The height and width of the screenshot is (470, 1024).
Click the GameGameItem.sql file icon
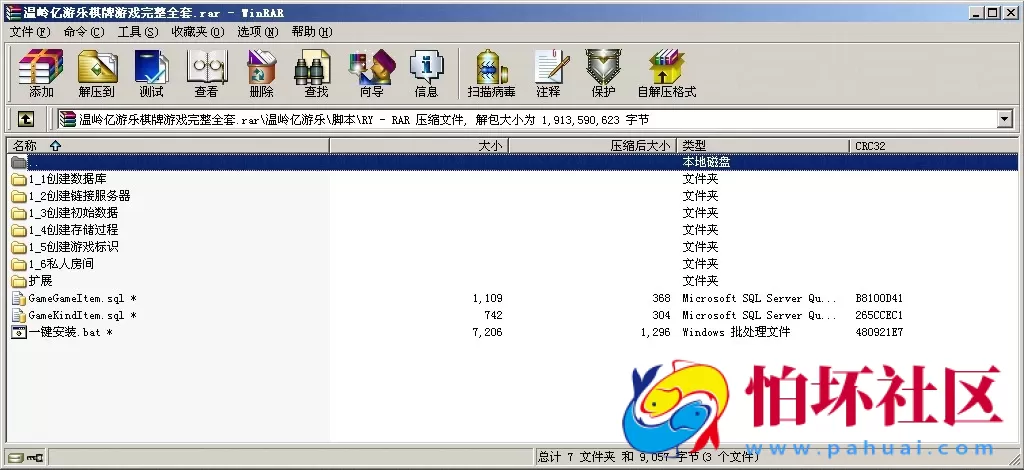[x=18, y=298]
